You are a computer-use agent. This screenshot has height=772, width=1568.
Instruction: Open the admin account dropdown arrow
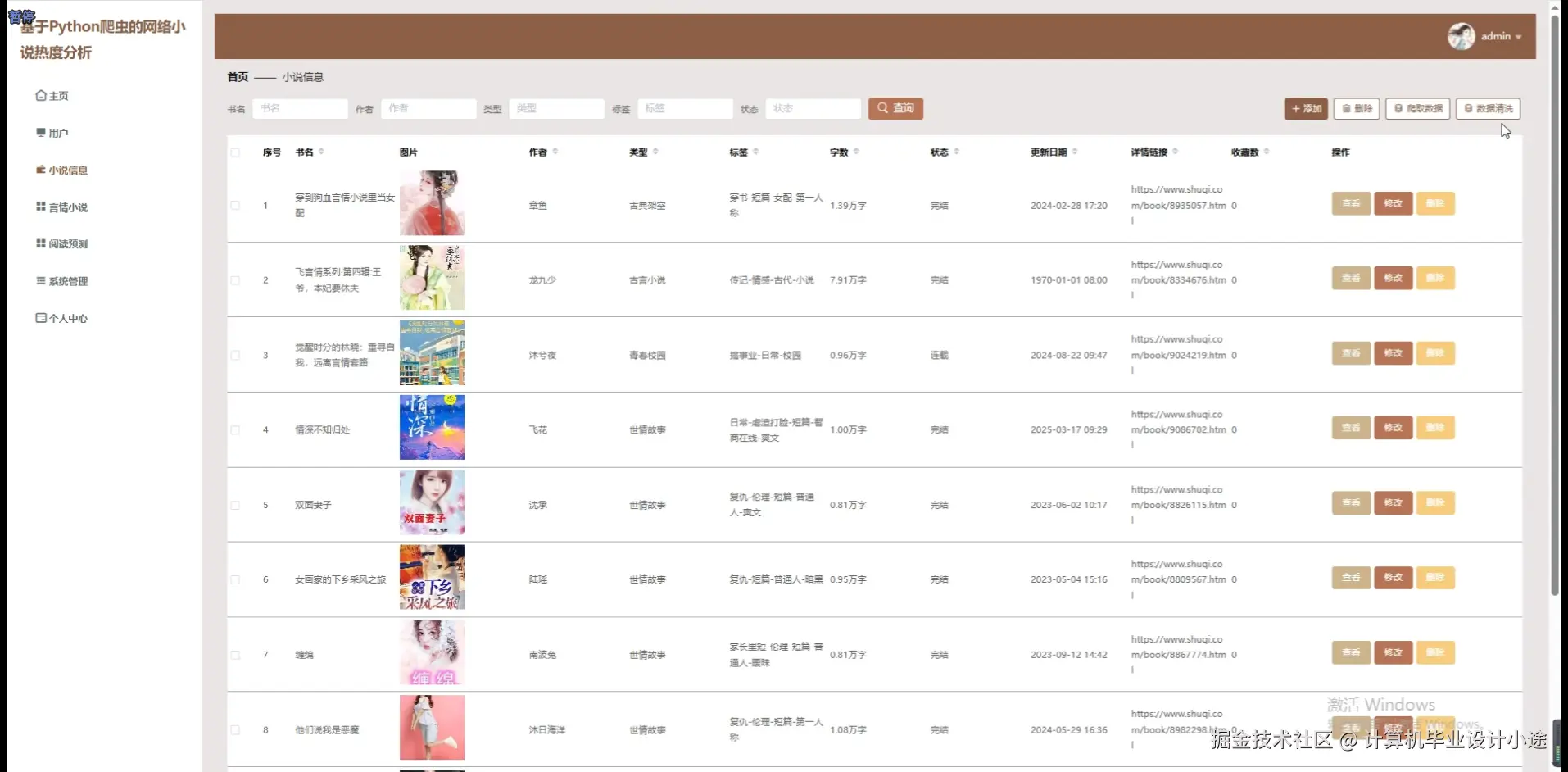(1518, 37)
